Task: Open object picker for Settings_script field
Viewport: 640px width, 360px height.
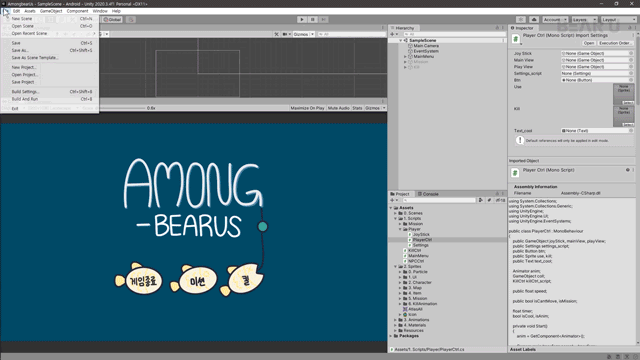Action: [x=631, y=73]
